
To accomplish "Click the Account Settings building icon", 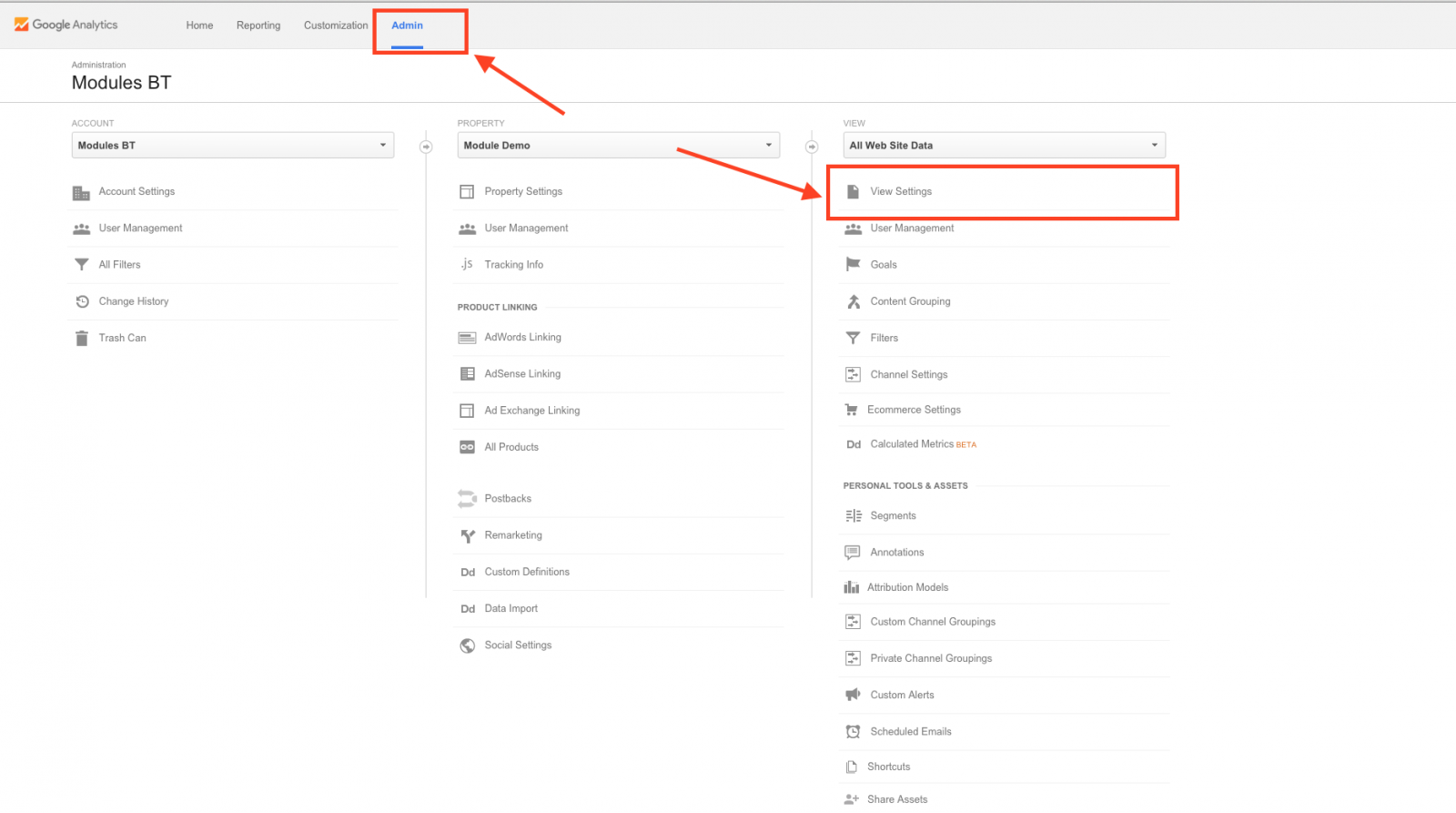I will click(81, 192).
